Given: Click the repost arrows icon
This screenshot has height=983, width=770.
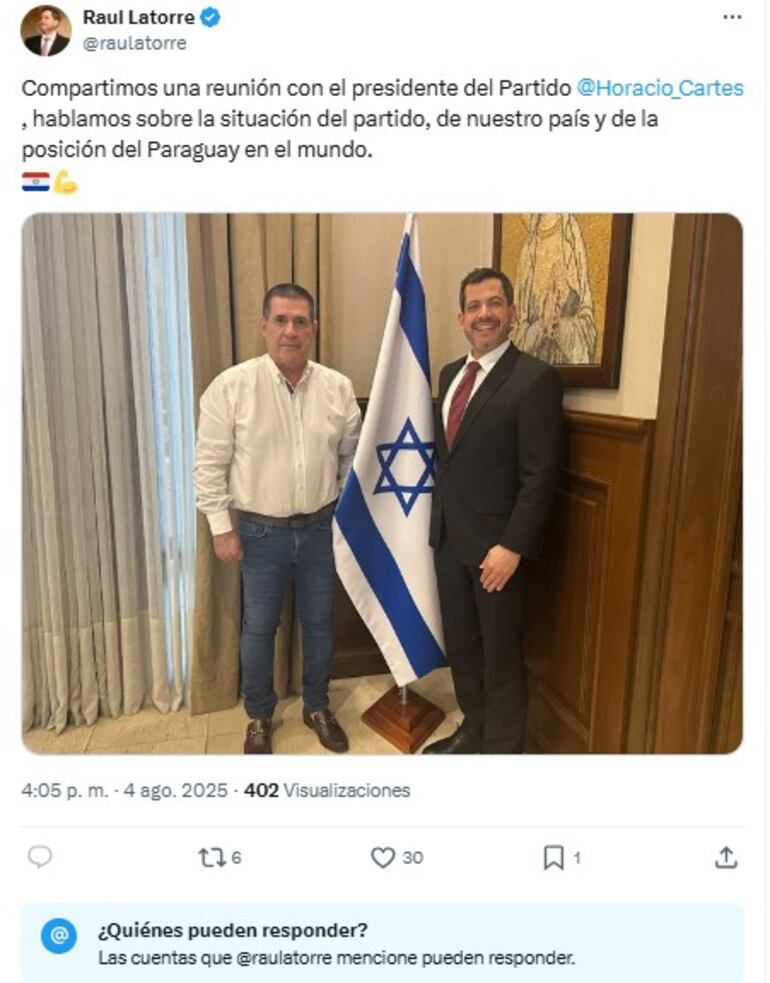Looking at the screenshot, I should click(212, 857).
